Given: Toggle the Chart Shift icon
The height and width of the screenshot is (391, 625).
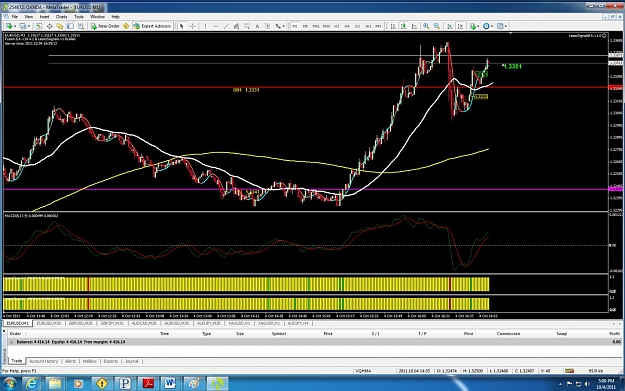Looking at the screenshot, I should coord(460,26).
